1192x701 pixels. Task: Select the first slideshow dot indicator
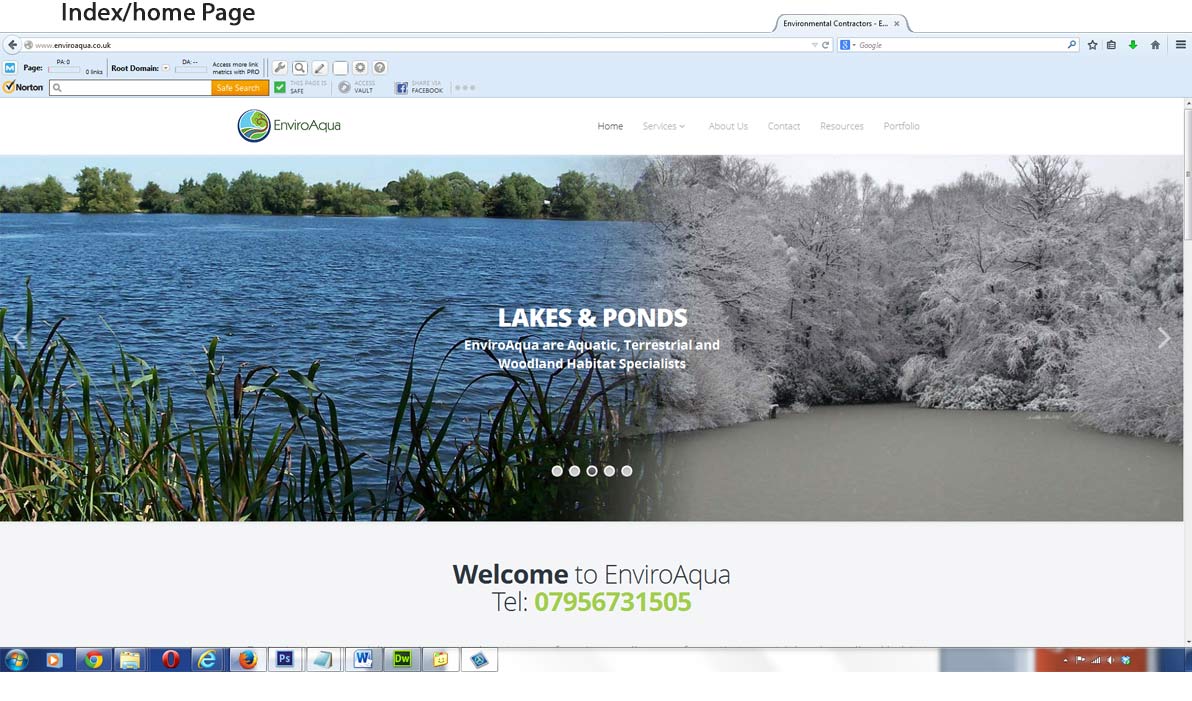tap(557, 471)
